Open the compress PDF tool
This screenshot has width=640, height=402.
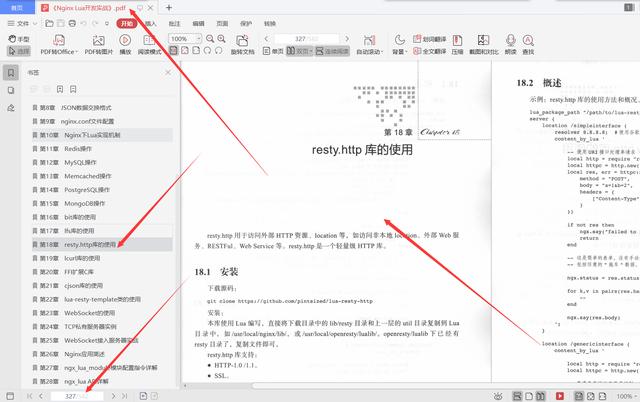click(x=457, y=44)
